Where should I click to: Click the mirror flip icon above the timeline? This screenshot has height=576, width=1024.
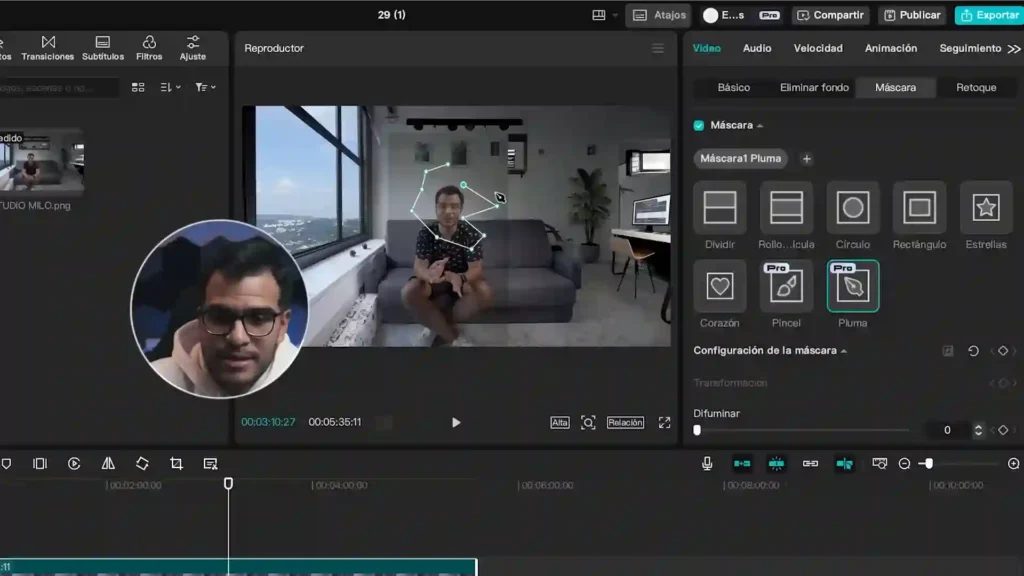point(108,463)
